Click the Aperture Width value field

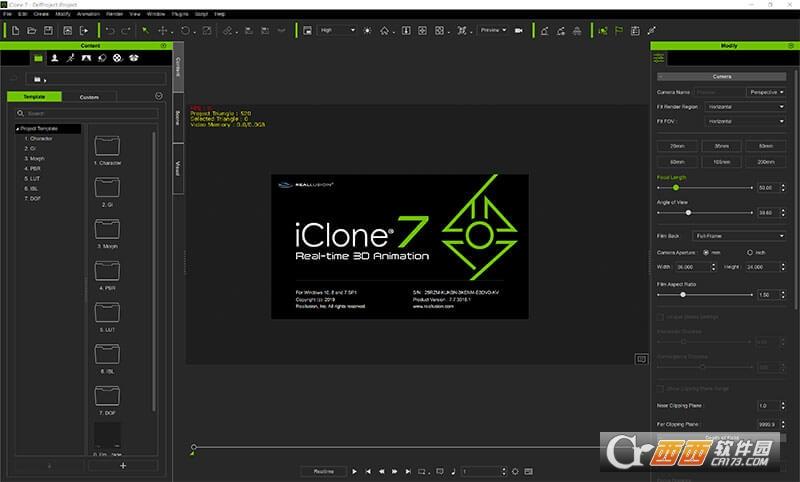(692, 267)
